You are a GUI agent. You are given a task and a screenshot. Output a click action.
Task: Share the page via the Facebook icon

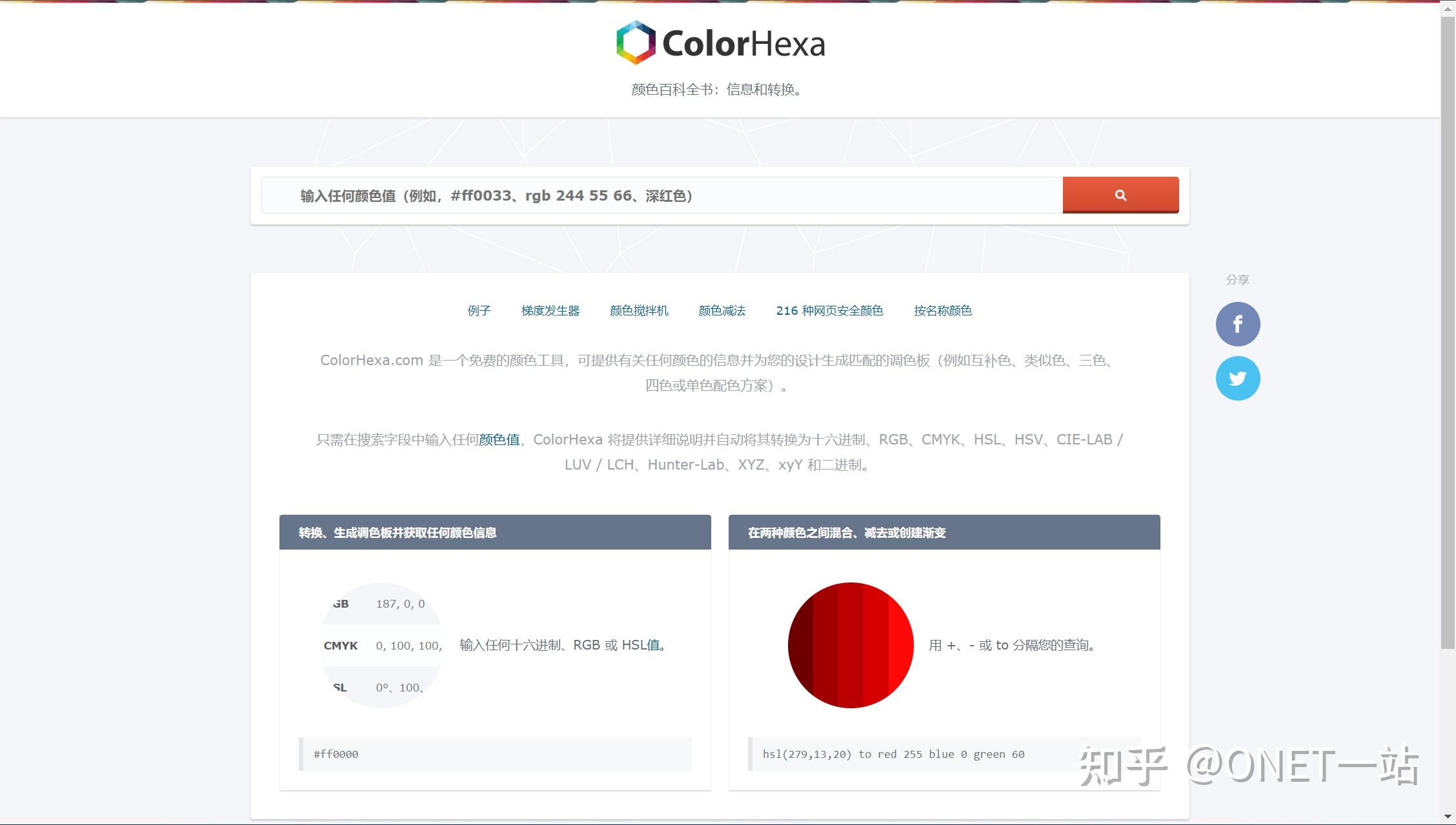coord(1238,324)
